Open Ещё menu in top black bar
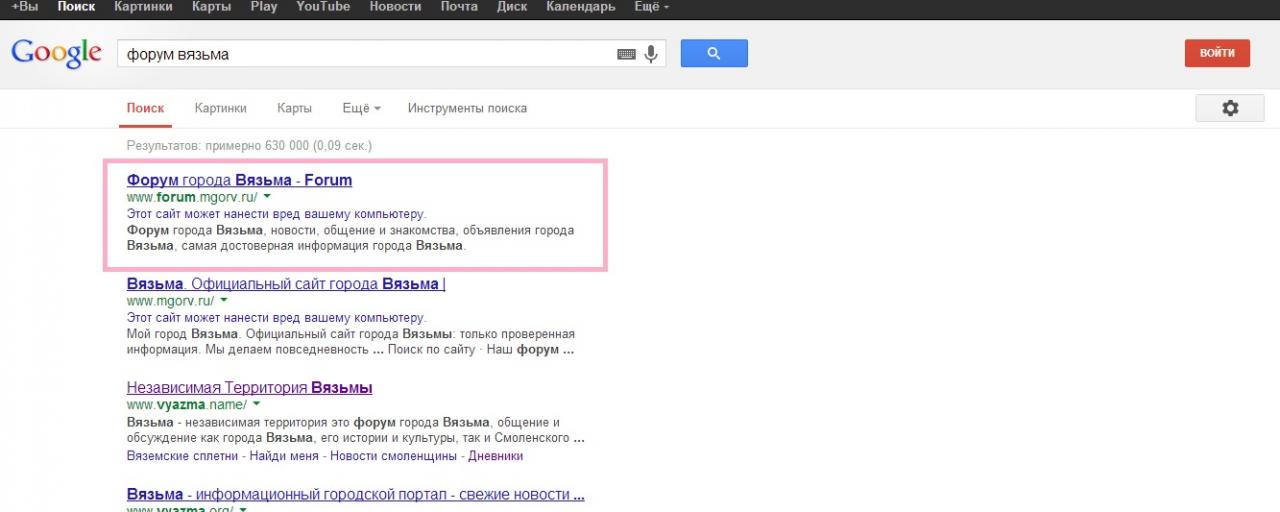The image size is (1280, 512). 651,7
